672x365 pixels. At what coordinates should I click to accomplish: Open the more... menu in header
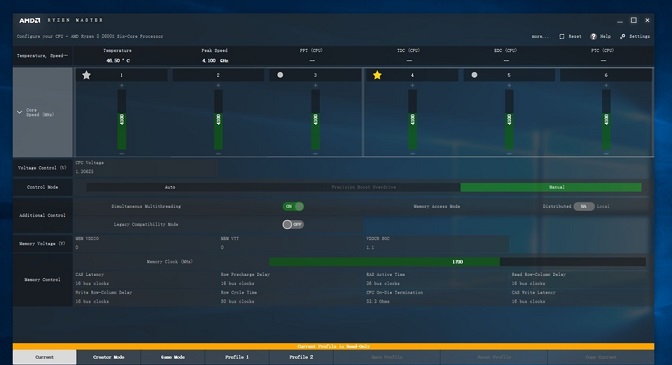click(540, 36)
